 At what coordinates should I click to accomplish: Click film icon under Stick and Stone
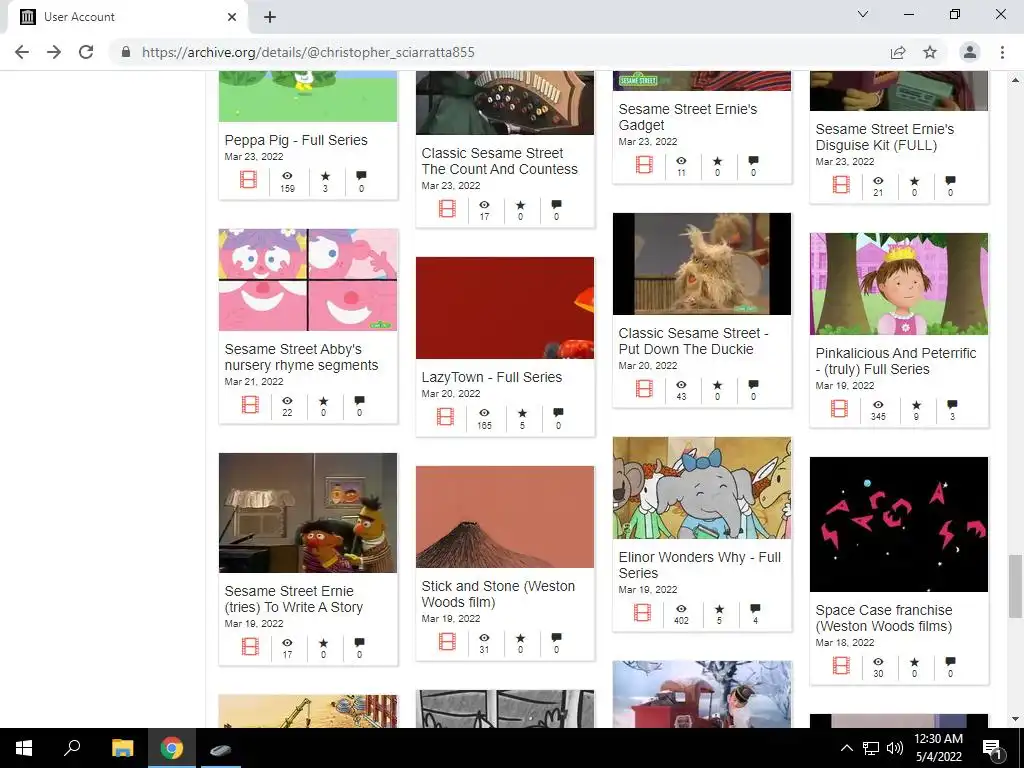point(447,641)
